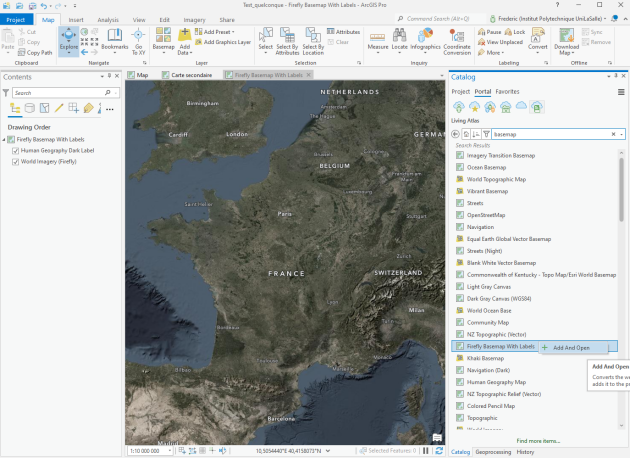Open the Contents pane options dropdown
Screen dimensions: 630x458
[102, 76]
